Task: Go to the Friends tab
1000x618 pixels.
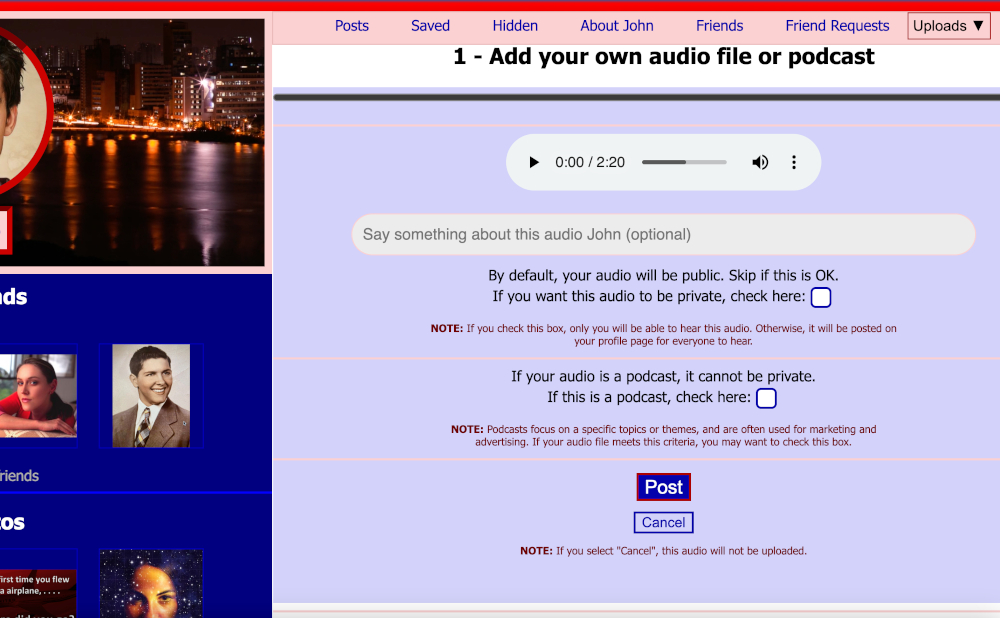Action: click(x=719, y=25)
